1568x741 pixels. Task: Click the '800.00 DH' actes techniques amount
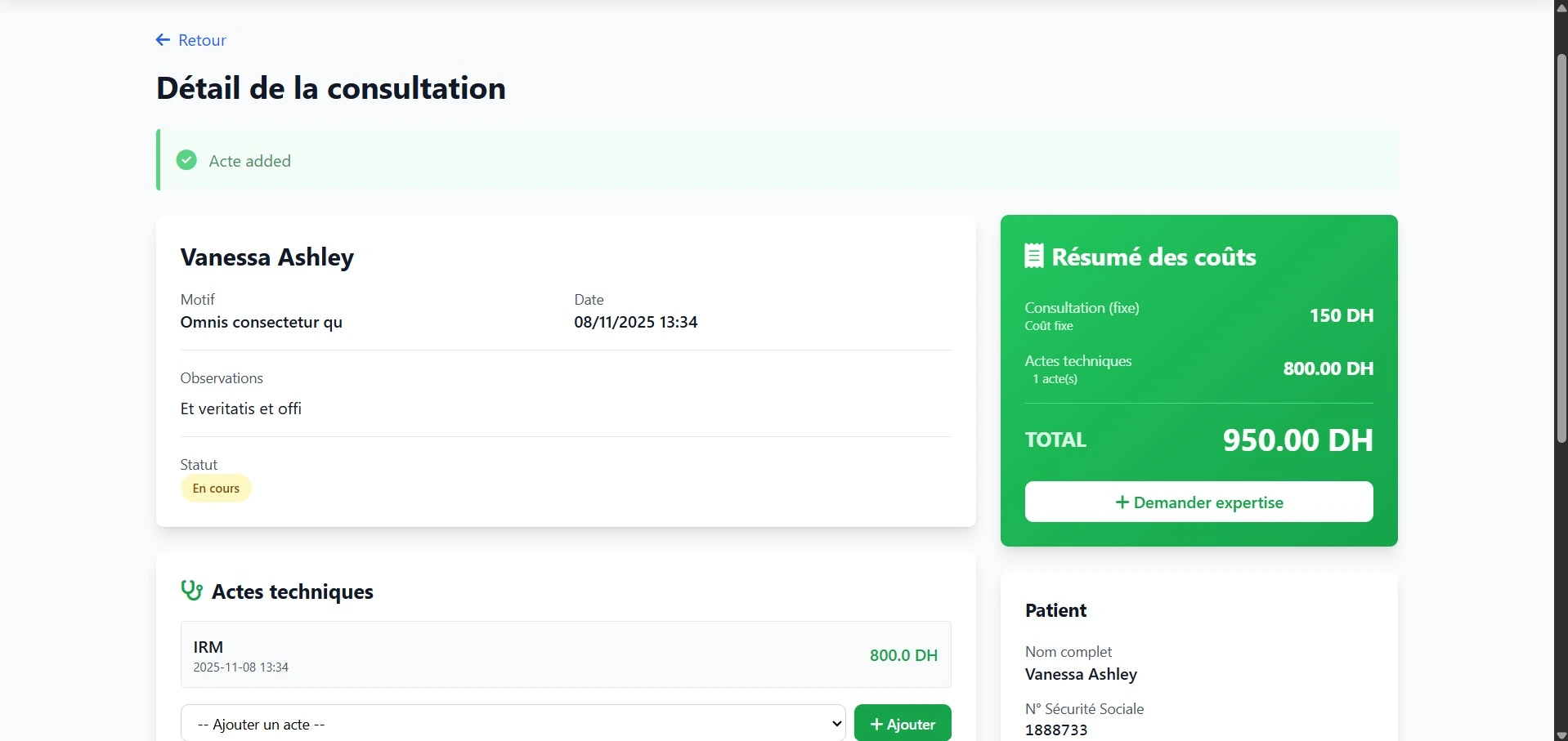pos(1328,368)
